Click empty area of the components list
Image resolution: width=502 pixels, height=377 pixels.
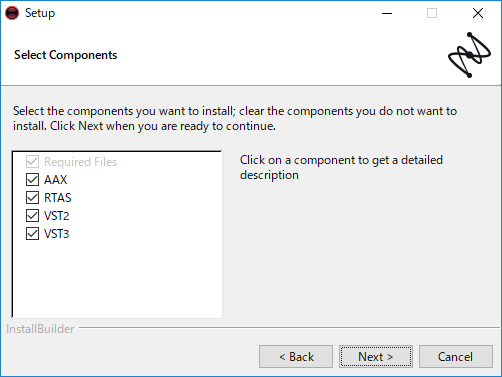(117, 278)
